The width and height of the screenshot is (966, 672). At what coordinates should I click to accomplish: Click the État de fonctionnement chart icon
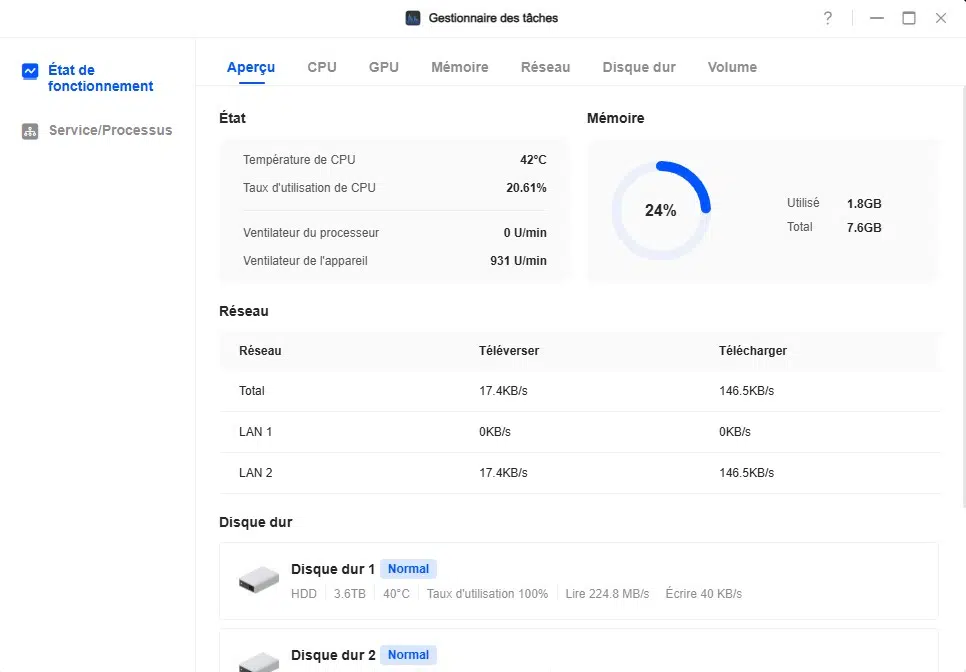coord(30,71)
